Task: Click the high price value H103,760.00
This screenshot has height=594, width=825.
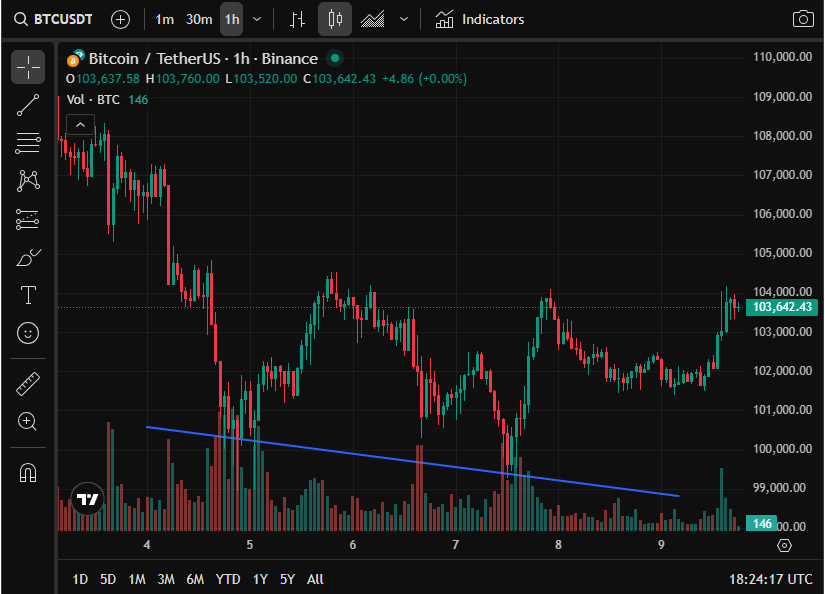Action: click(183, 79)
